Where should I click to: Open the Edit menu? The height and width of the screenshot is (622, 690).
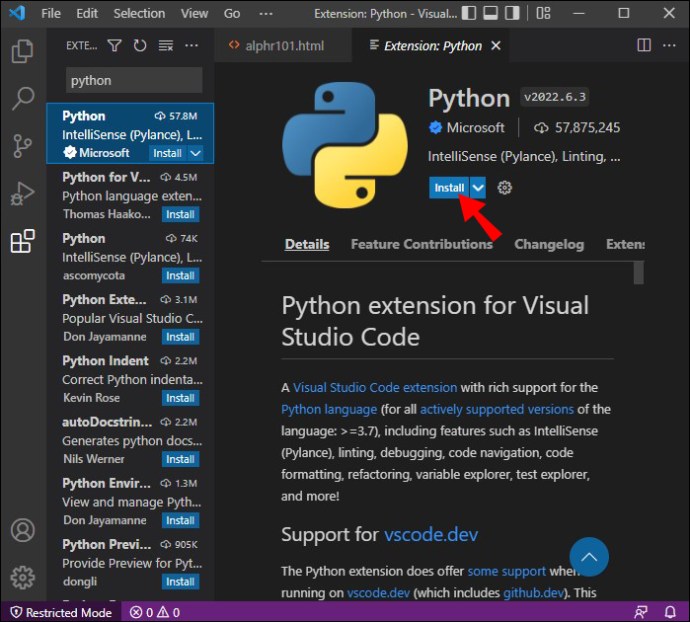[87, 14]
